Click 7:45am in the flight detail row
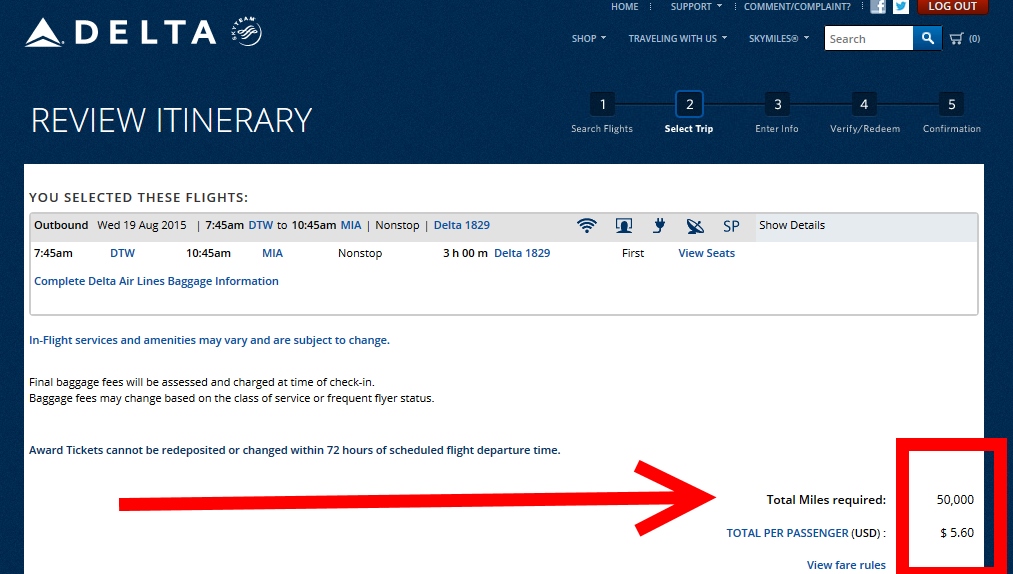The height and width of the screenshot is (574, 1013). (x=53, y=253)
